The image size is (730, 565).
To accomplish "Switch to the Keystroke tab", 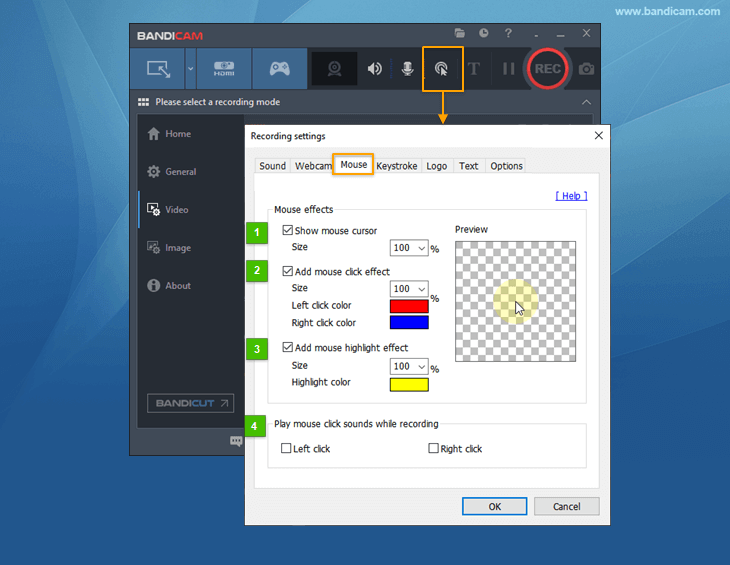I will 397,166.
